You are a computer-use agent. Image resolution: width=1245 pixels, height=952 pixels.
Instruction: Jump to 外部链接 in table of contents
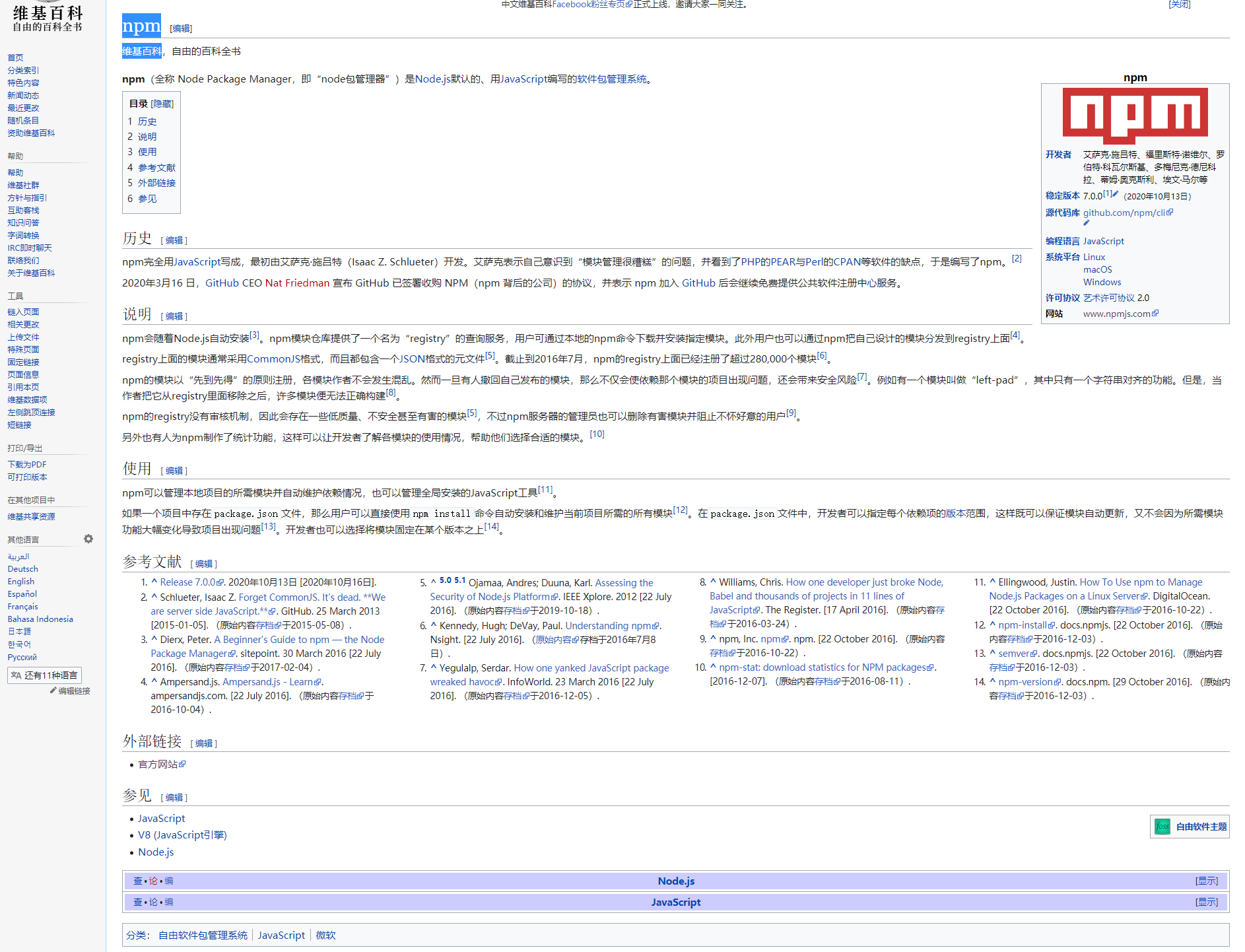156,183
